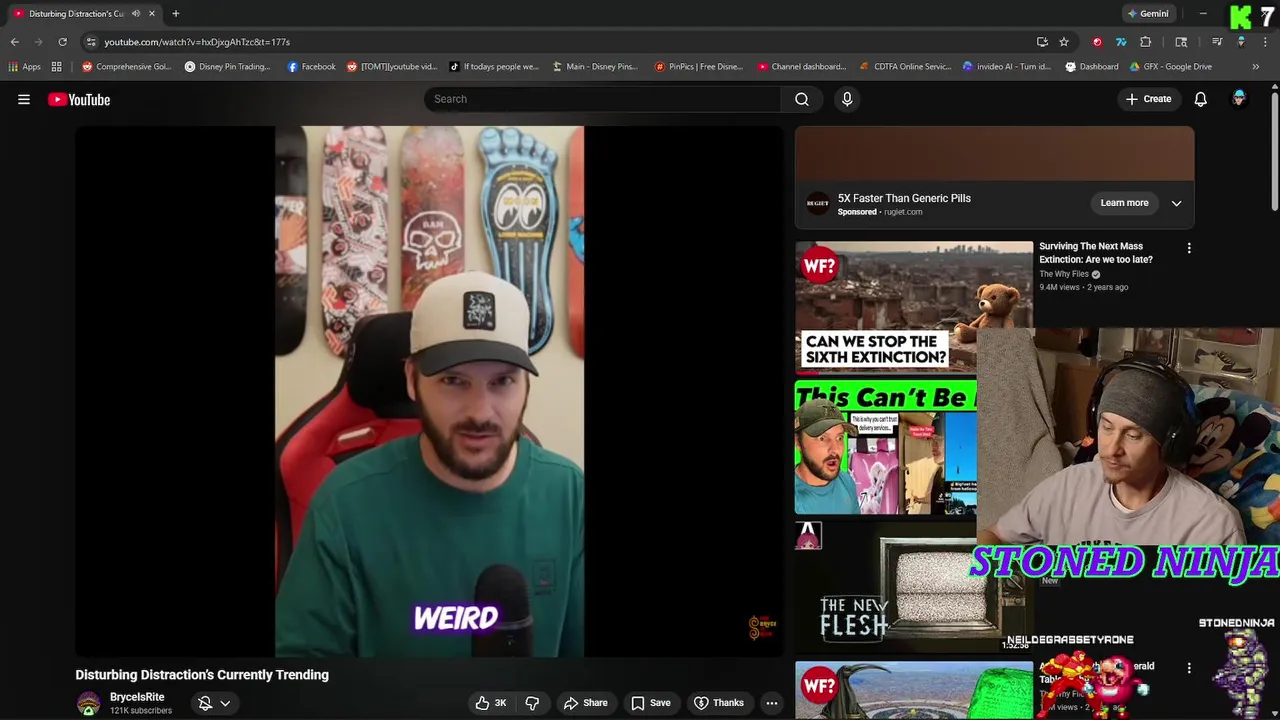Viewport: 1280px width, 720px height.
Task: Save the video to a playlist
Action: 651,703
